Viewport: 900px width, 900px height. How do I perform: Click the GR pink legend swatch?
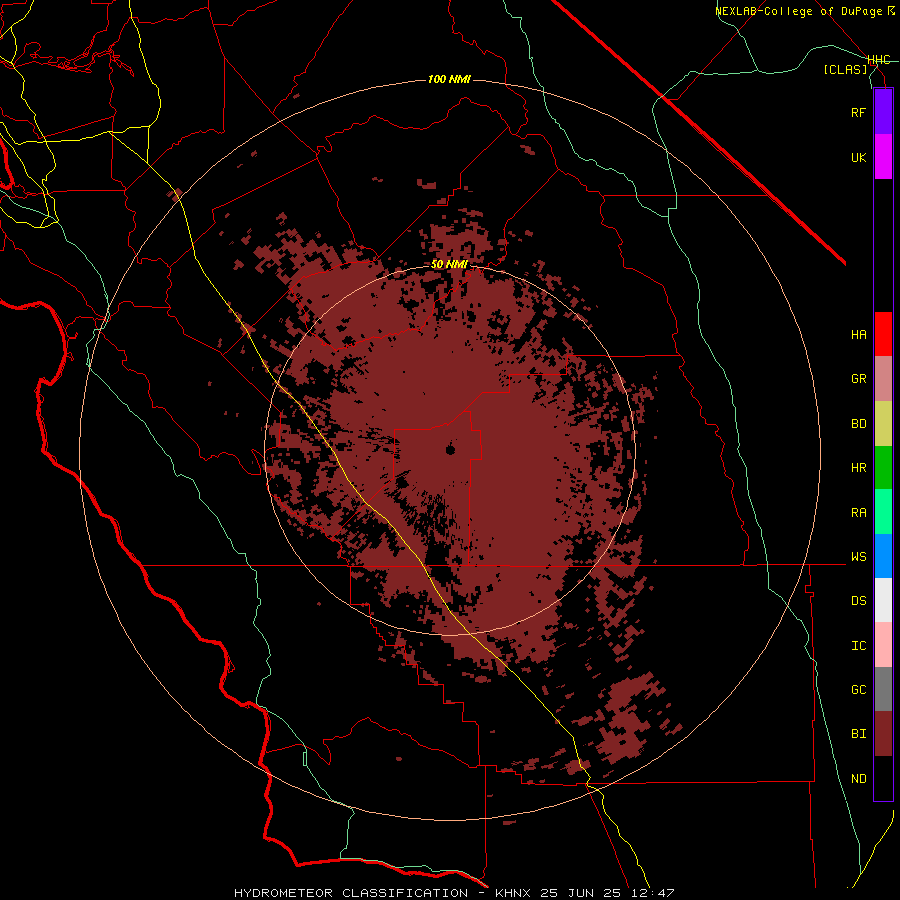pyautogui.click(x=883, y=379)
